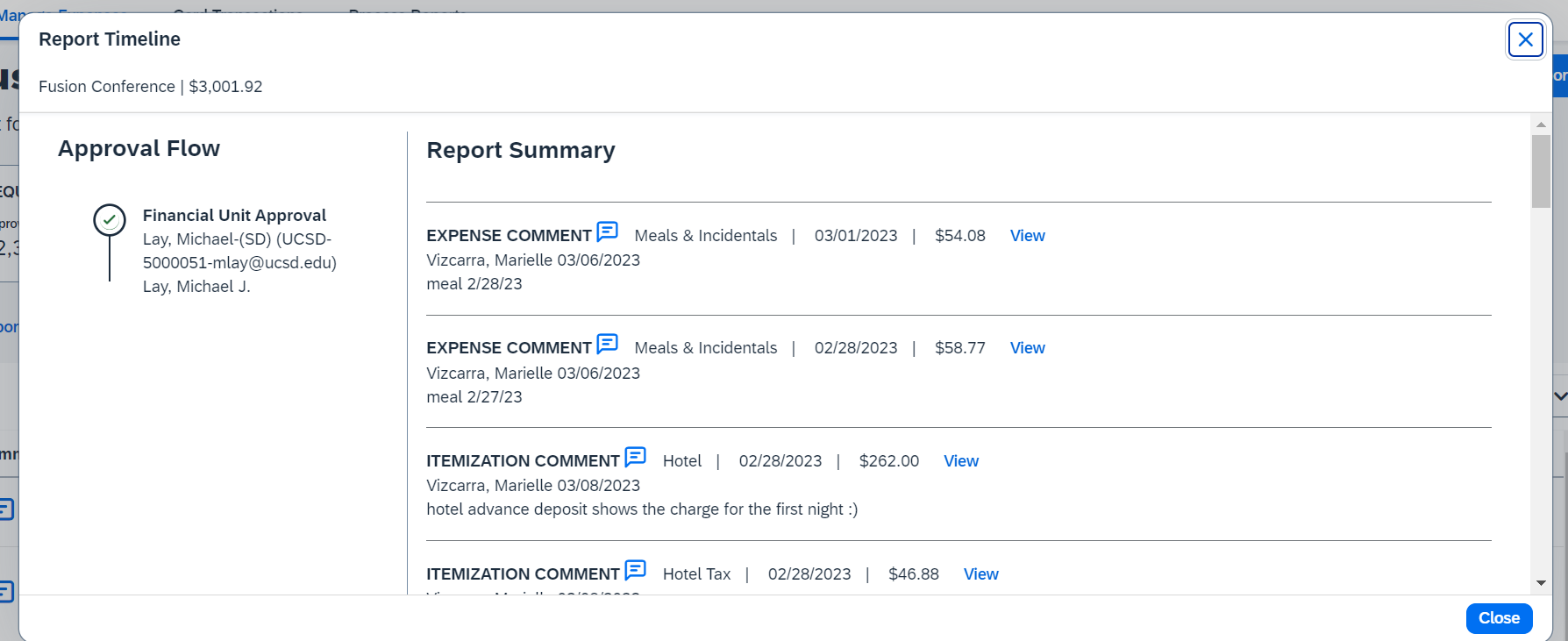The width and height of the screenshot is (1568, 641).
Task: Click lower comment icon behind dialog's left edge
Action: pos(7,592)
